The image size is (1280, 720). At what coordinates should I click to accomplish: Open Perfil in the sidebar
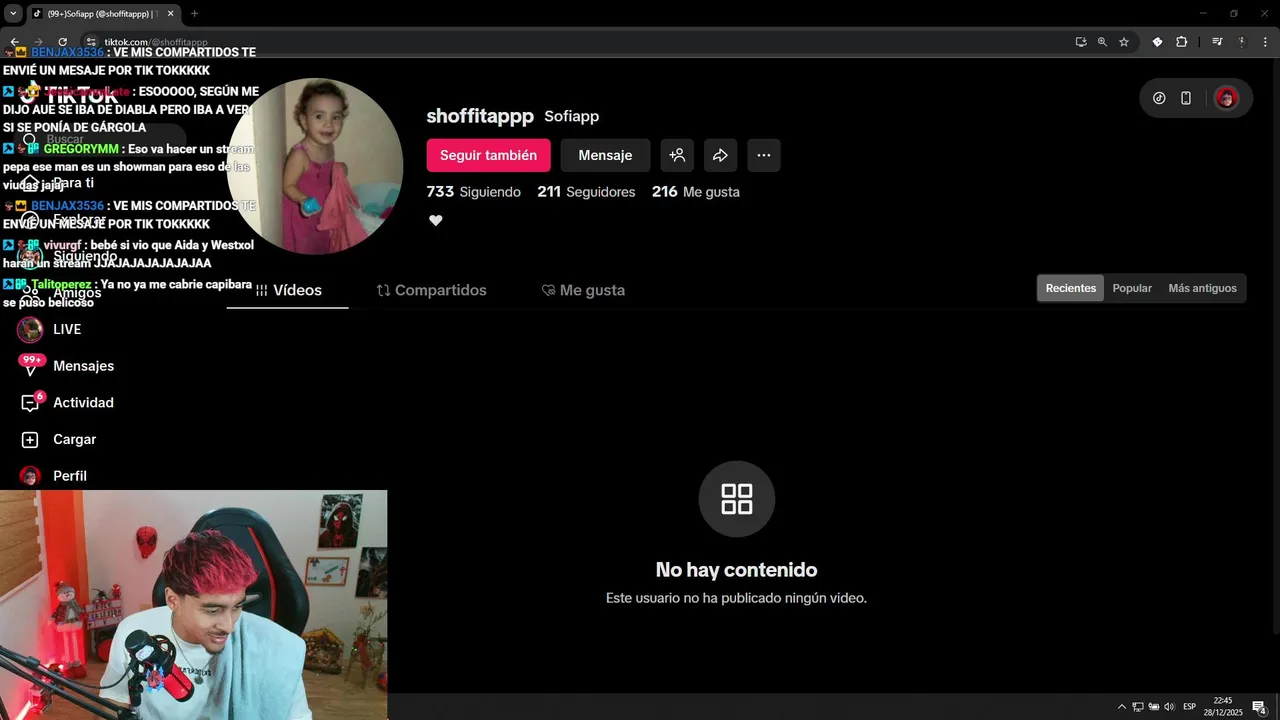[70, 476]
